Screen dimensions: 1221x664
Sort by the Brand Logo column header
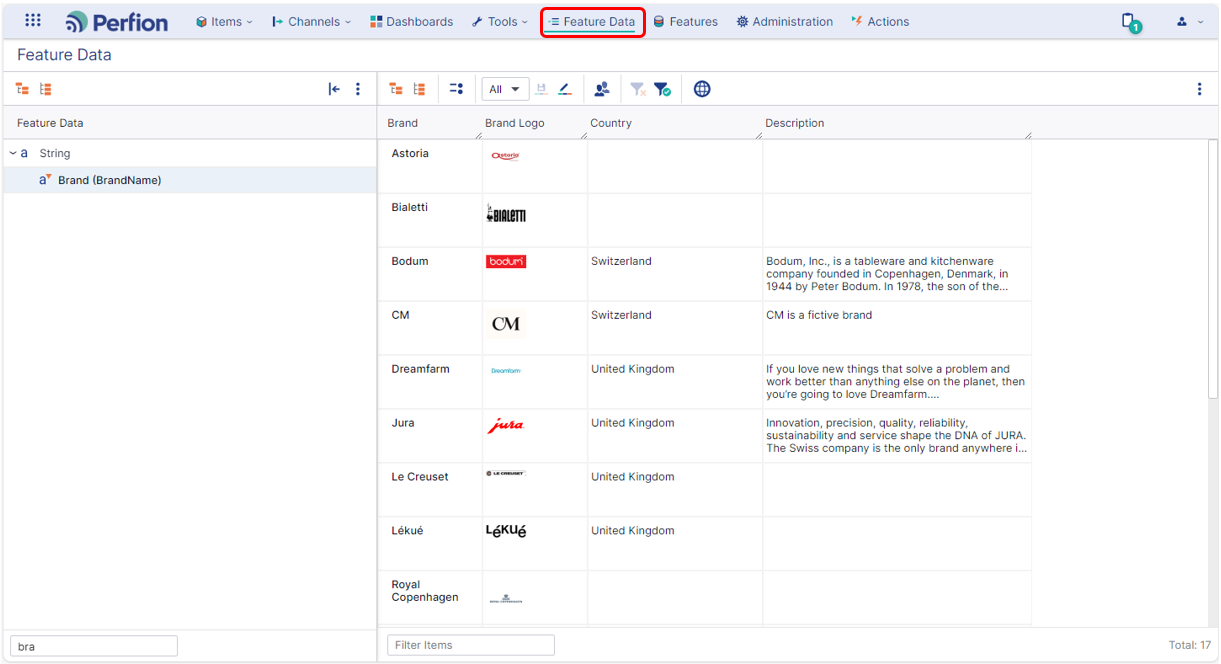[x=515, y=123]
